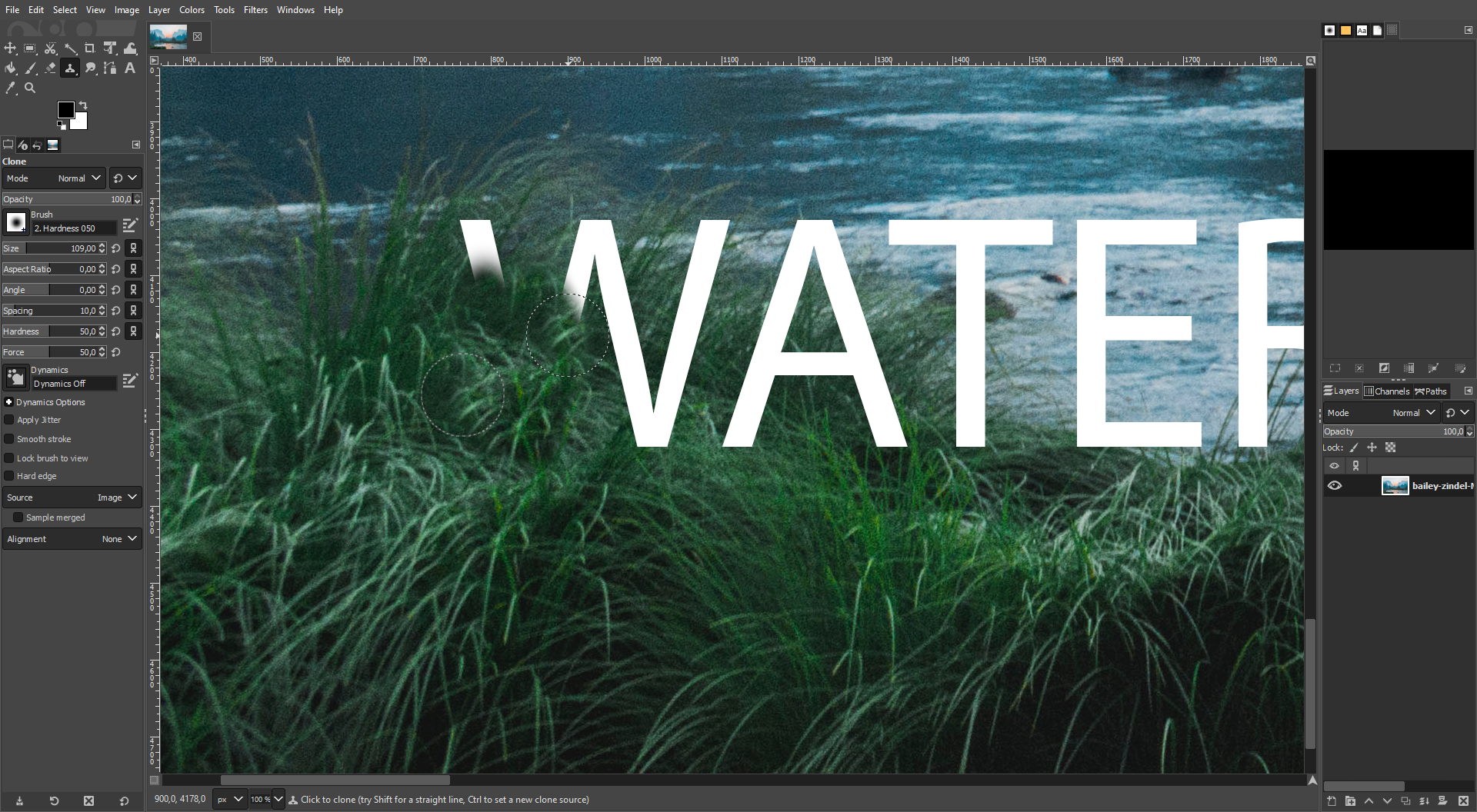Open the brush editor icon next to Hardness 050
Image resolution: width=1477 pixels, height=812 pixels.
pyautogui.click(x=129, y=224)
